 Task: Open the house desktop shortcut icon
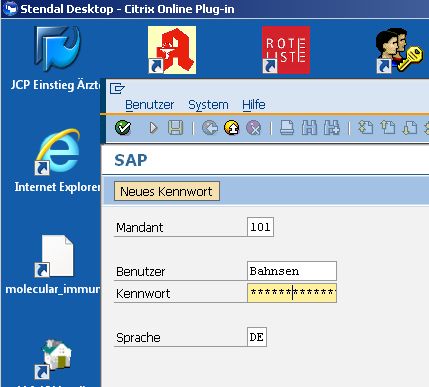click(x=53, y=359)
